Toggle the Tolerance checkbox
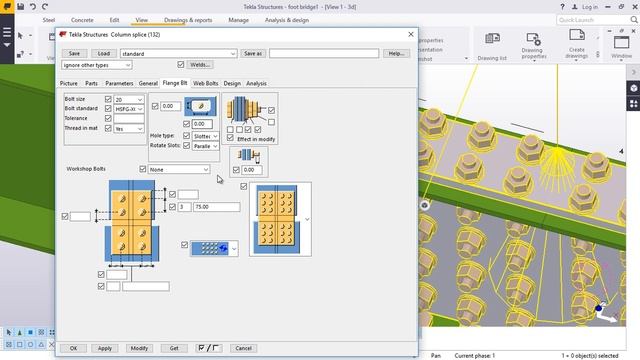640x360 pixels. tap(108, 118)
